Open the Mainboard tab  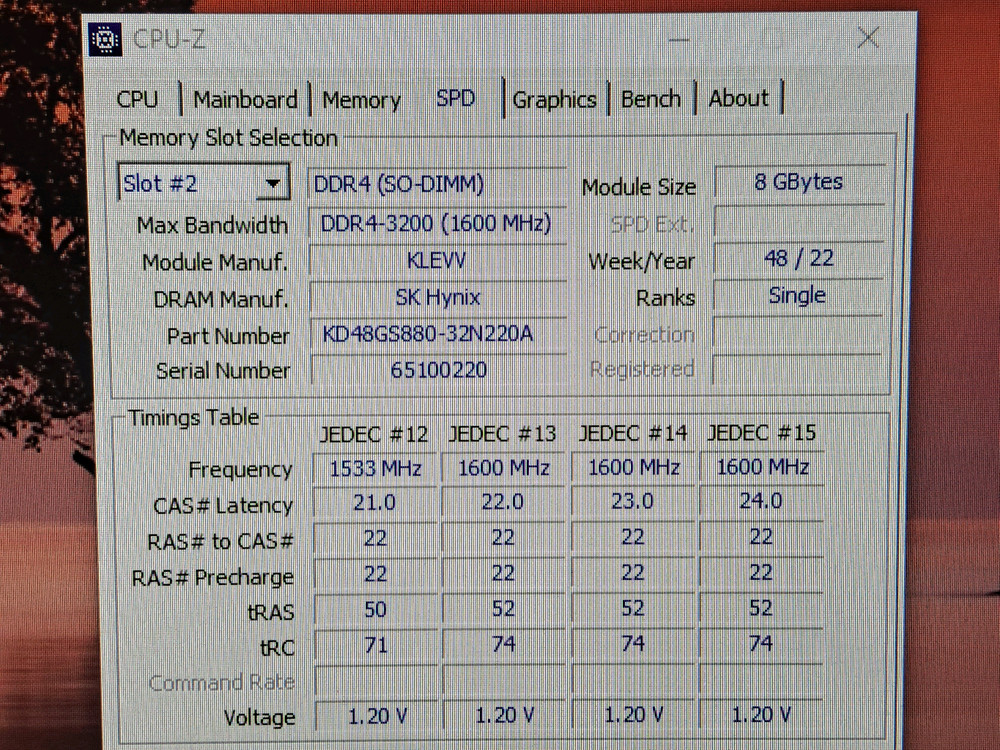(x=245, y=99)
